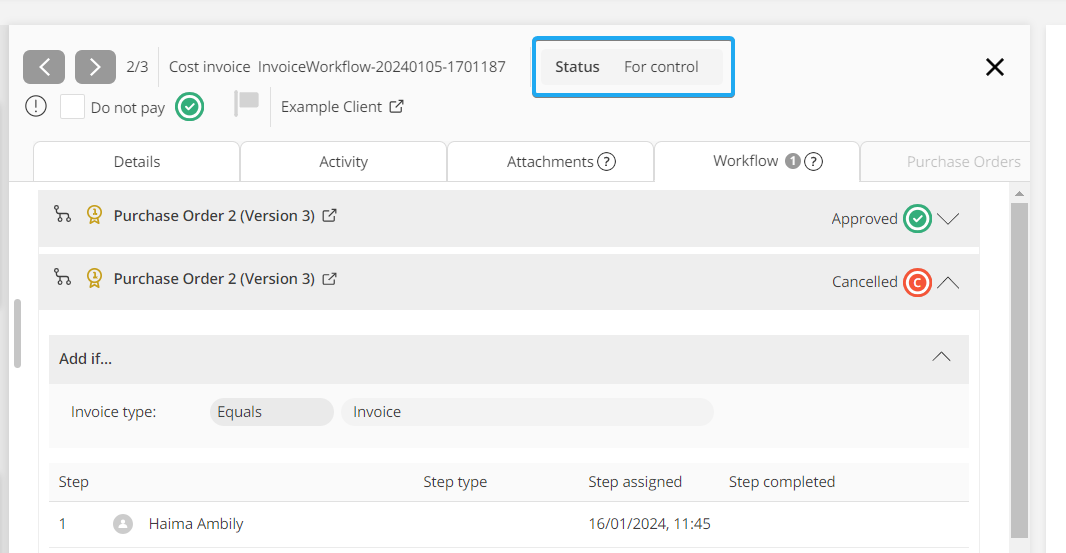Click the Example Client link

(331, 106)
